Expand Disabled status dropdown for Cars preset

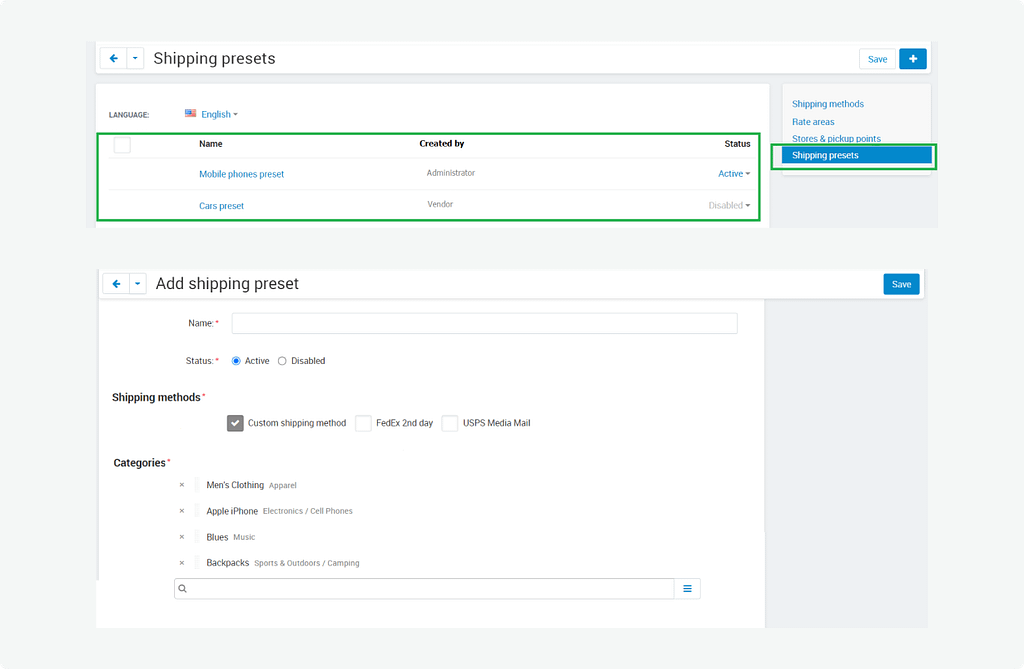729,206
